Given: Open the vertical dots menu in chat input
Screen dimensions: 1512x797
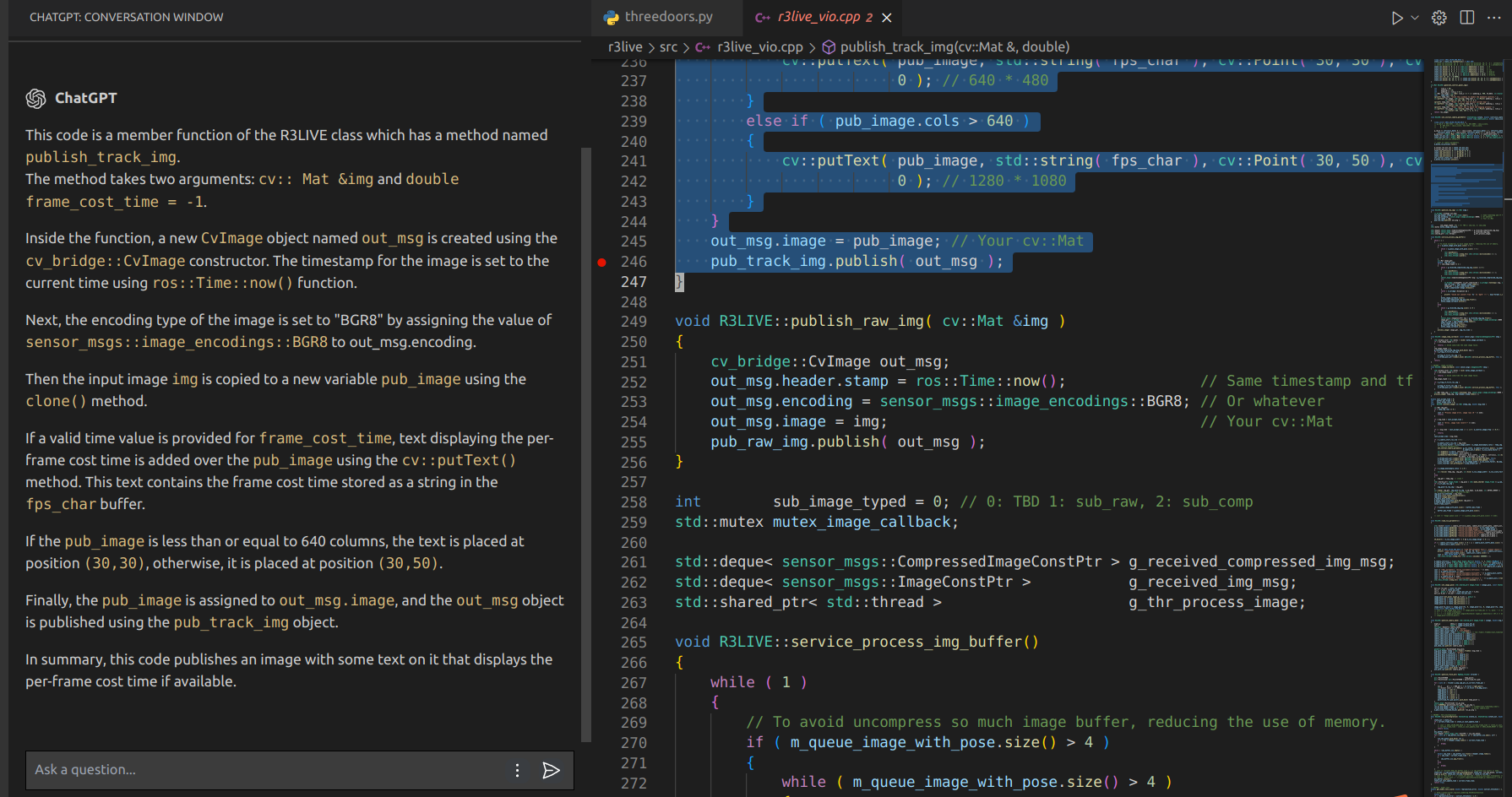Looking at the screenshot, I should (x=517, y=770).
